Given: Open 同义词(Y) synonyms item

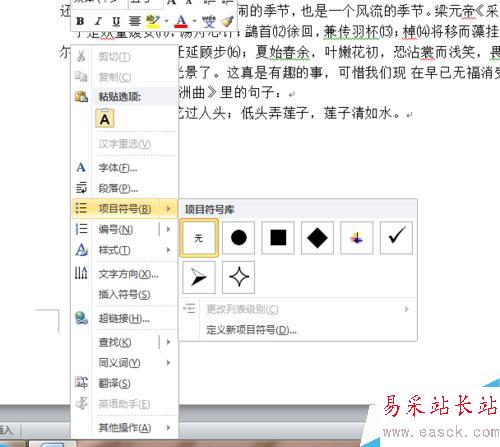Looking at the screenshot, I should 119,363.
